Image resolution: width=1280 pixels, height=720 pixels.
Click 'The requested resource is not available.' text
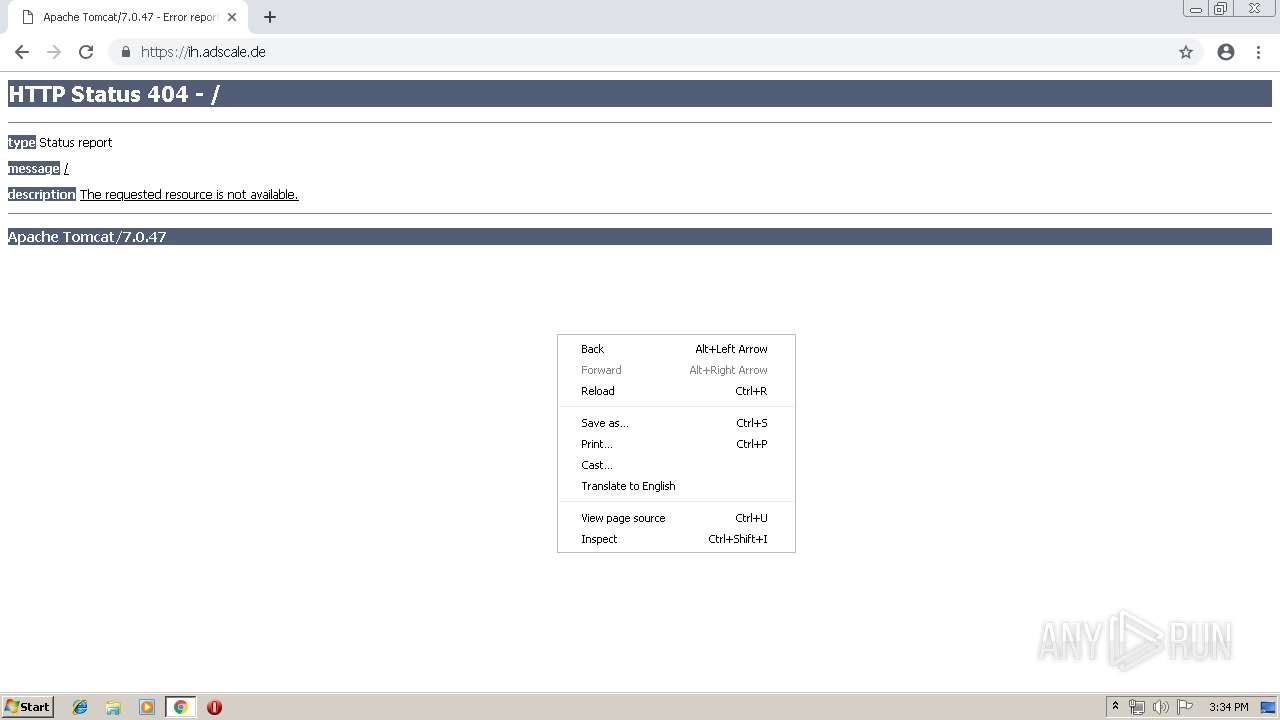[x=189, y=194]
